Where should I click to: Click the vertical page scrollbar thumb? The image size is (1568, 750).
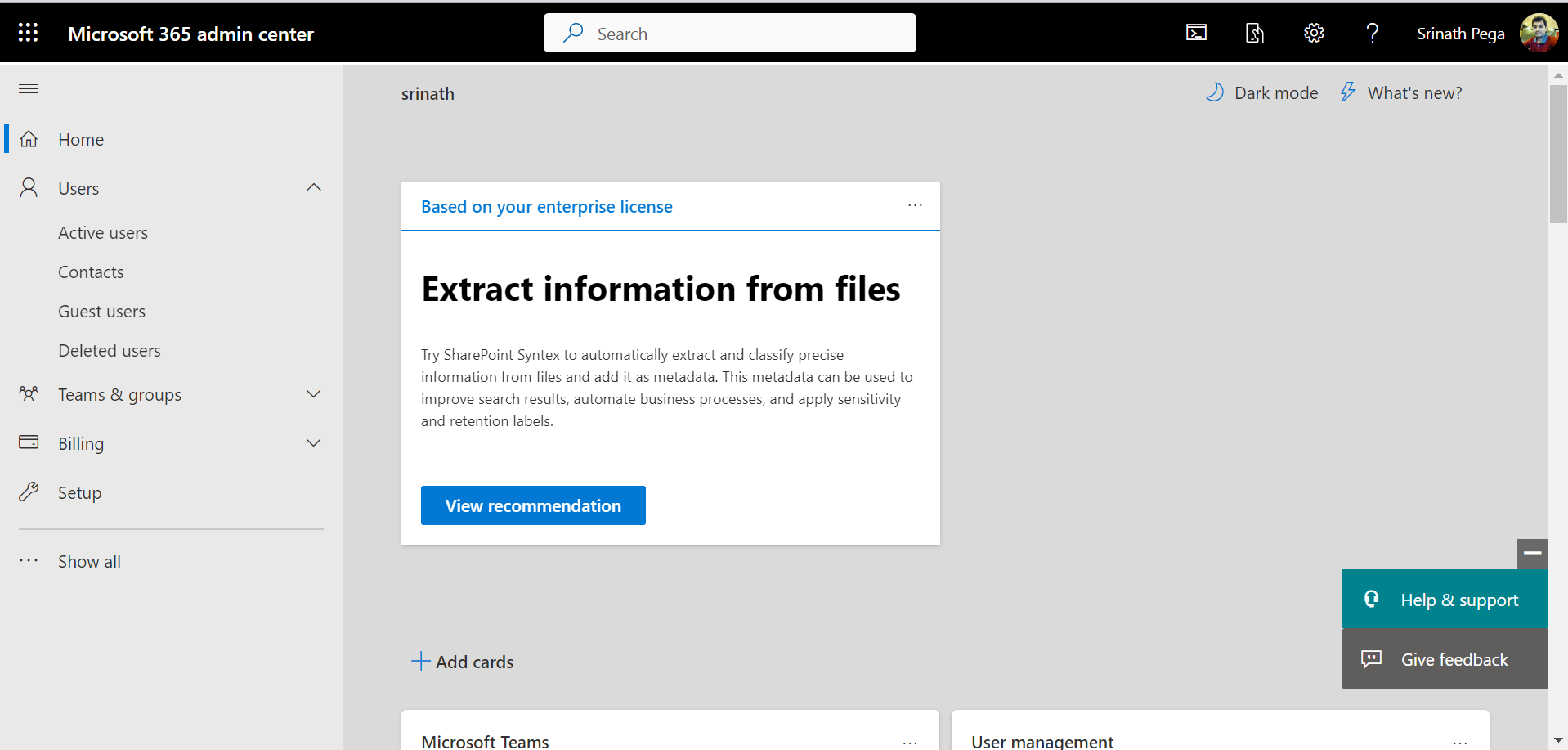[1558, 154]
